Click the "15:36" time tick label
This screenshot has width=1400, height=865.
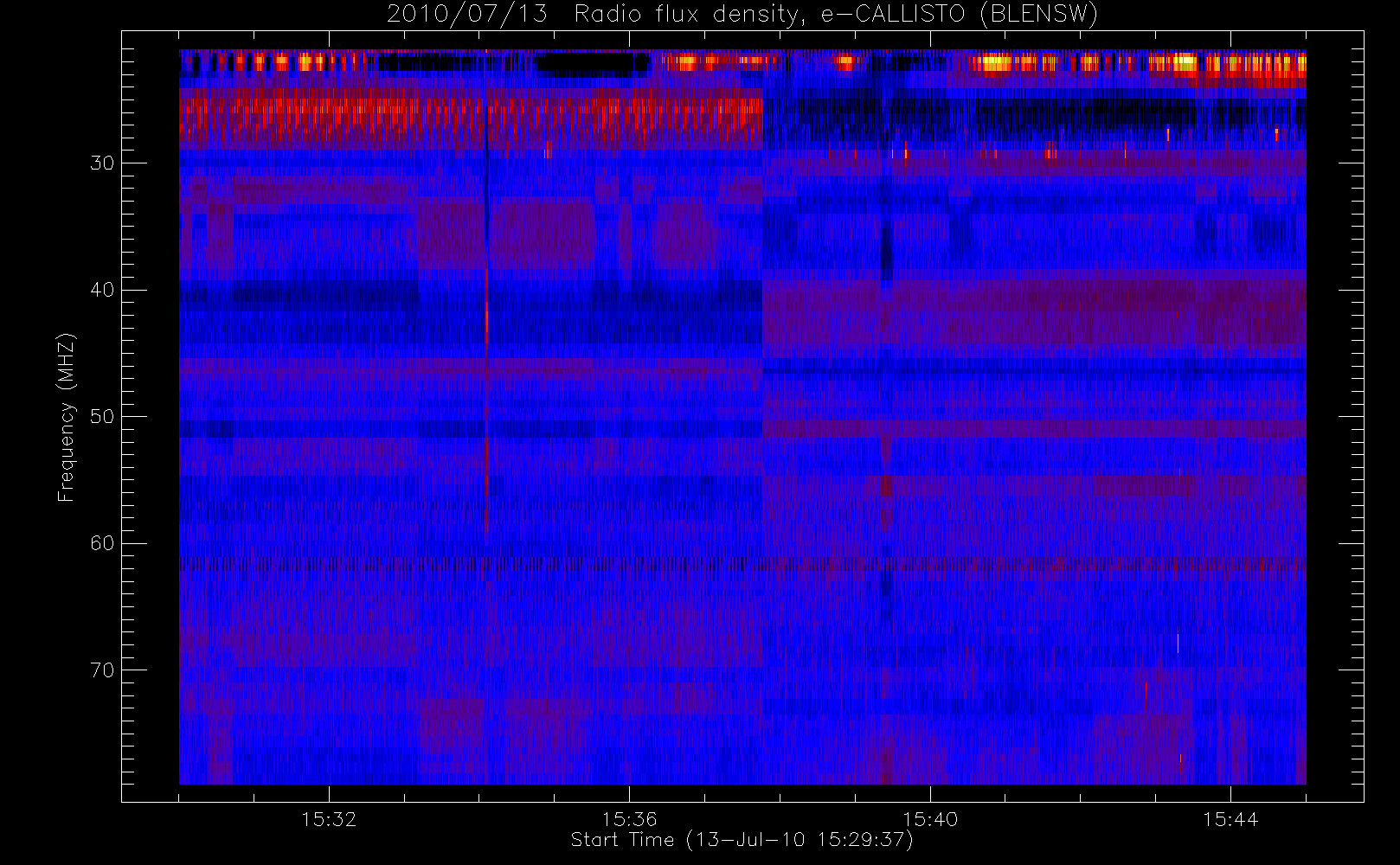(629, 818)
